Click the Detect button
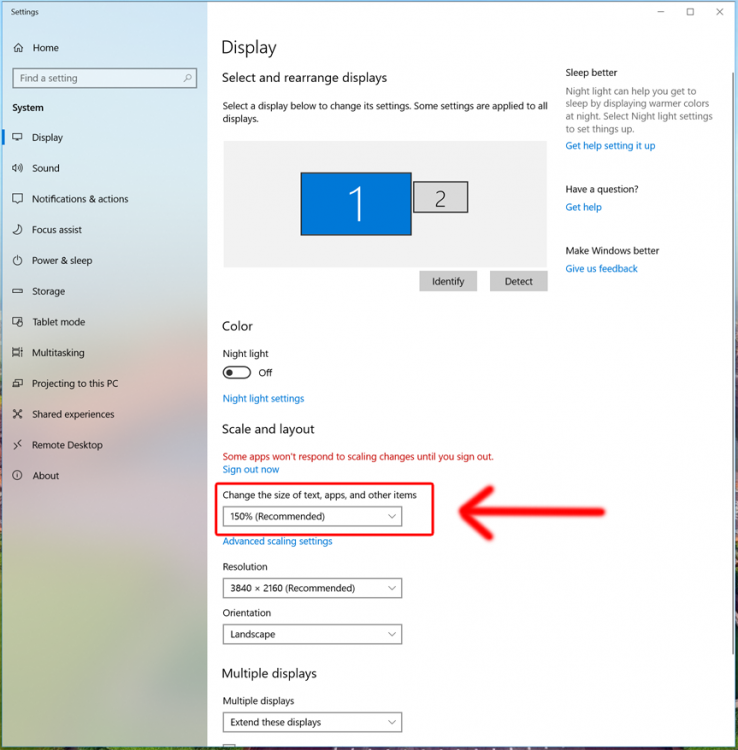738x750 pixels. [518, 281]
